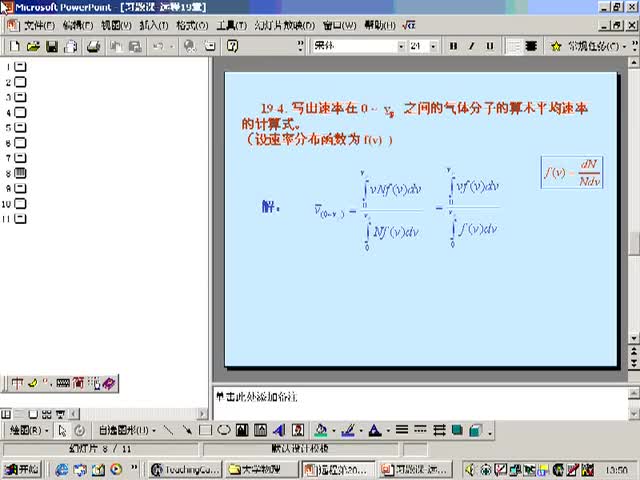Insert a Text Box from drawing toolbar

point(242,430)
